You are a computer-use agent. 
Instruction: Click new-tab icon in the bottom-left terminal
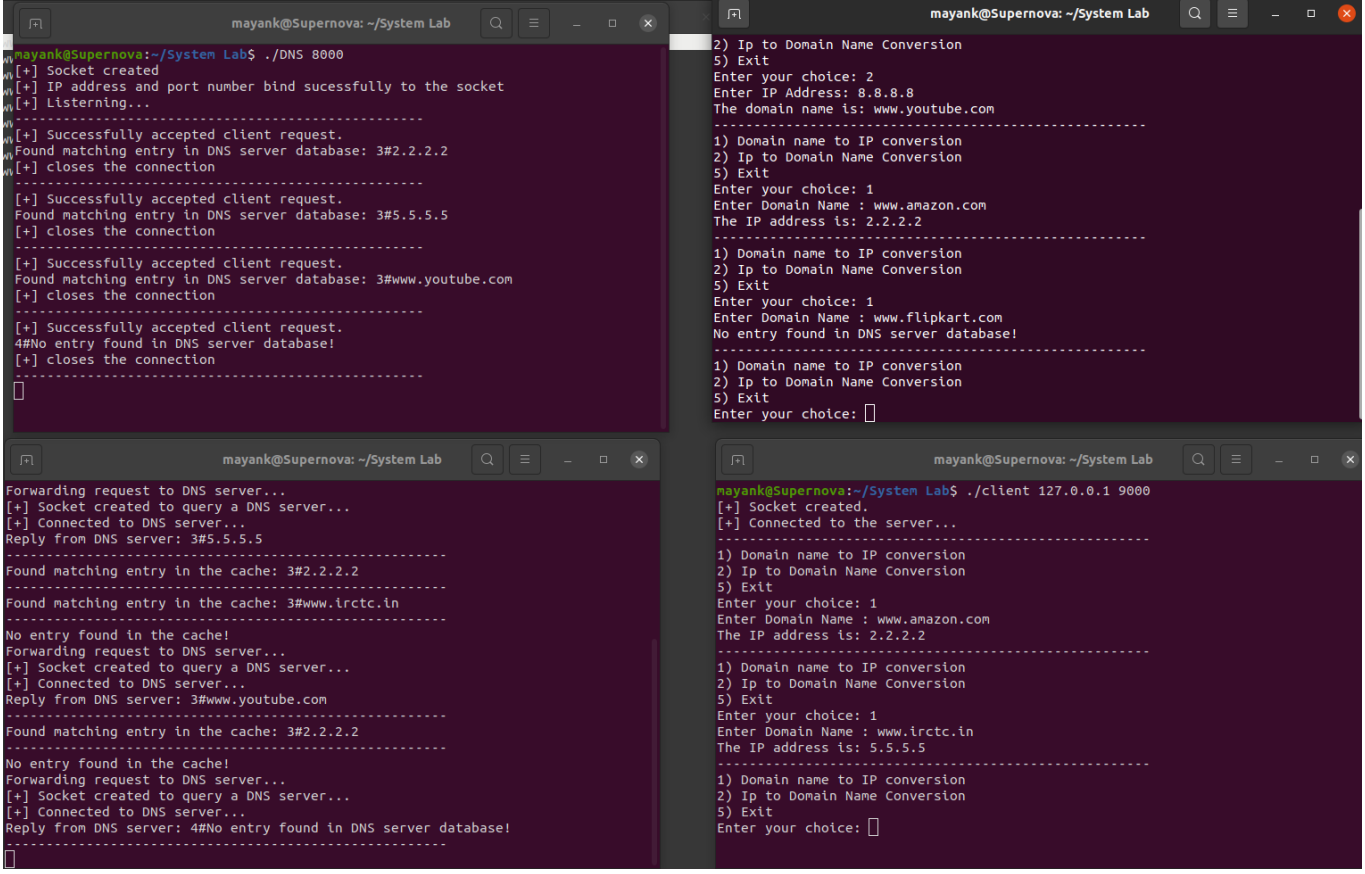pos(25,459)
